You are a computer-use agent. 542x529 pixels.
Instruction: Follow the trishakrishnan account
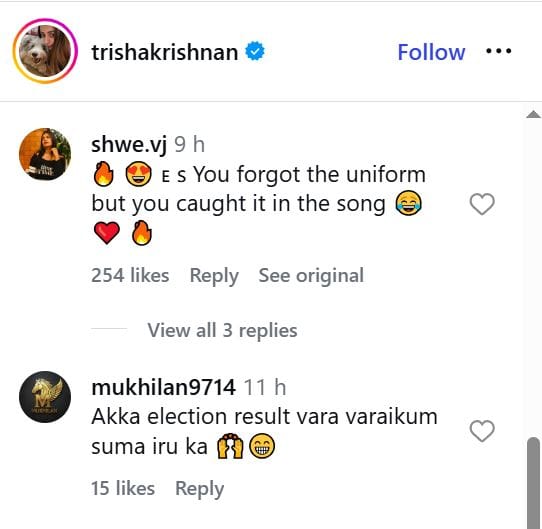[431, 52]
